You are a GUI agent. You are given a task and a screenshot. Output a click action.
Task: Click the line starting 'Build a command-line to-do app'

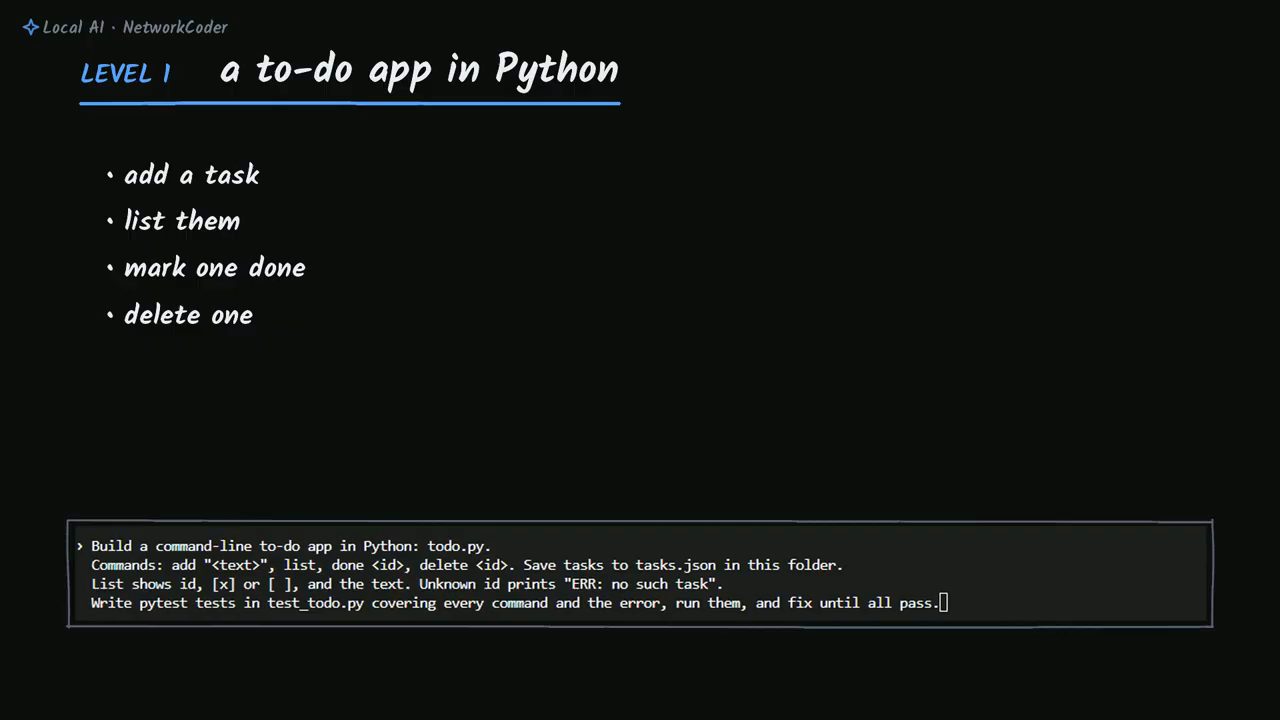(x=291, y=546)
